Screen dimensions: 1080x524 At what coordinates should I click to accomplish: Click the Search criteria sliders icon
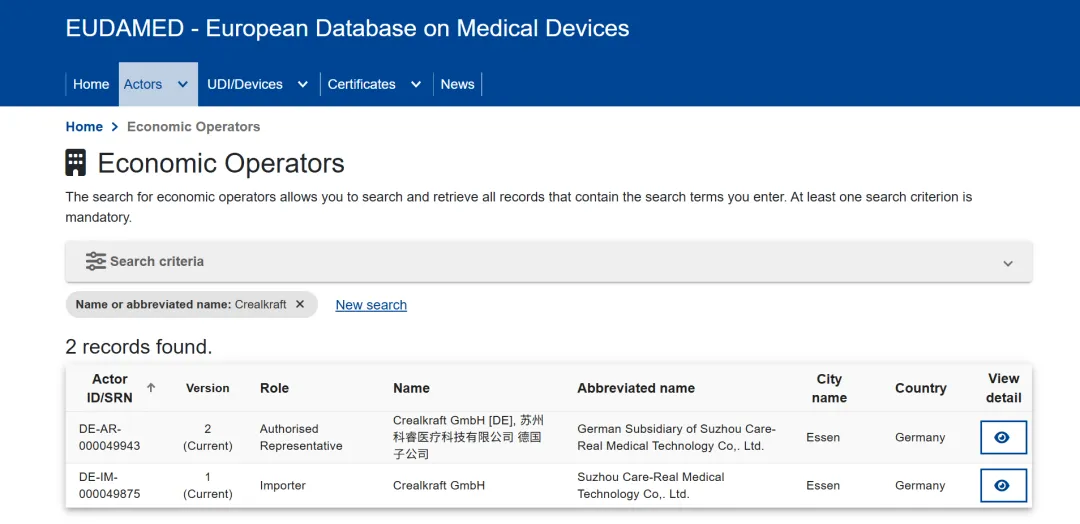pos(96,261)
